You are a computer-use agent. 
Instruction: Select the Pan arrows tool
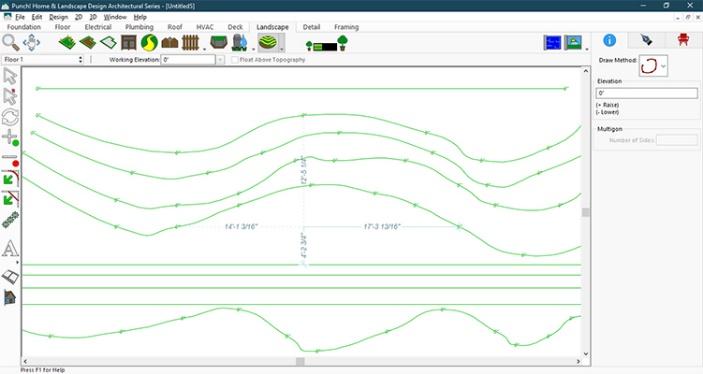tap(31, 43)
